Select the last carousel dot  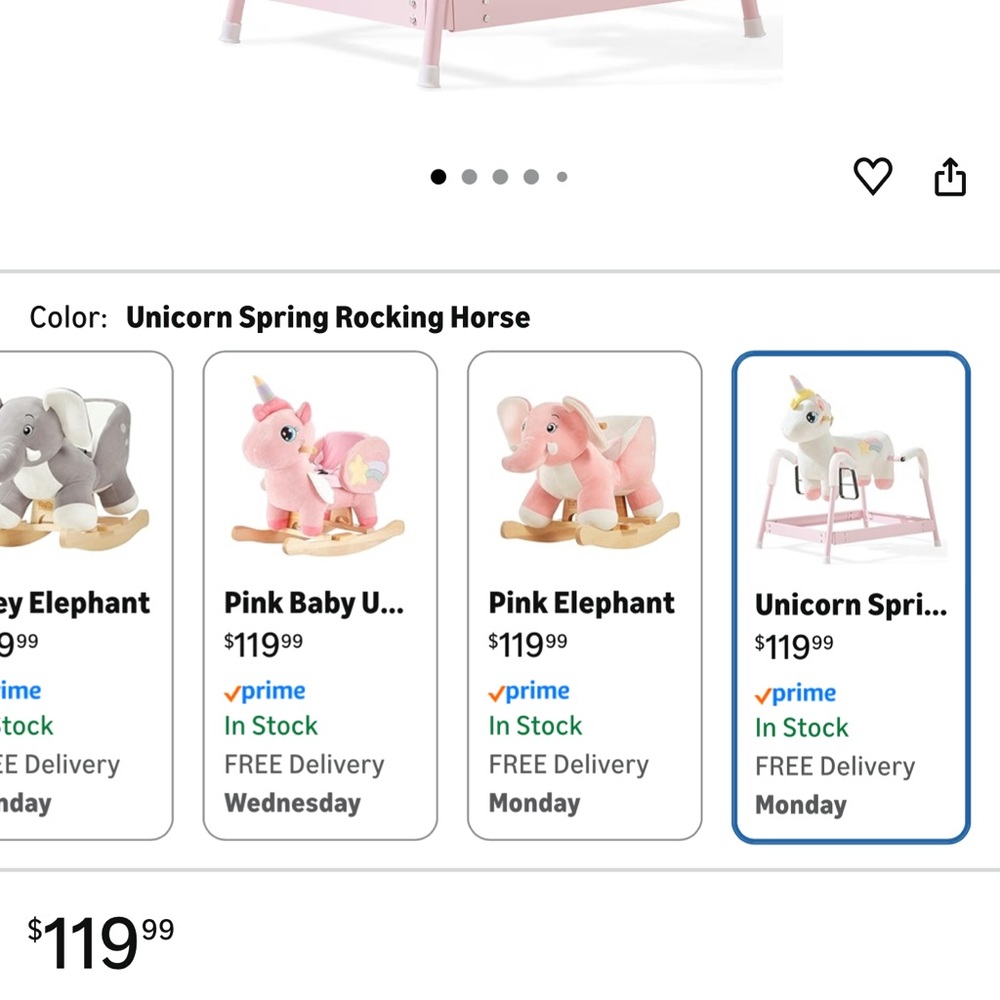pyautogui.click(x=562, y=176)
